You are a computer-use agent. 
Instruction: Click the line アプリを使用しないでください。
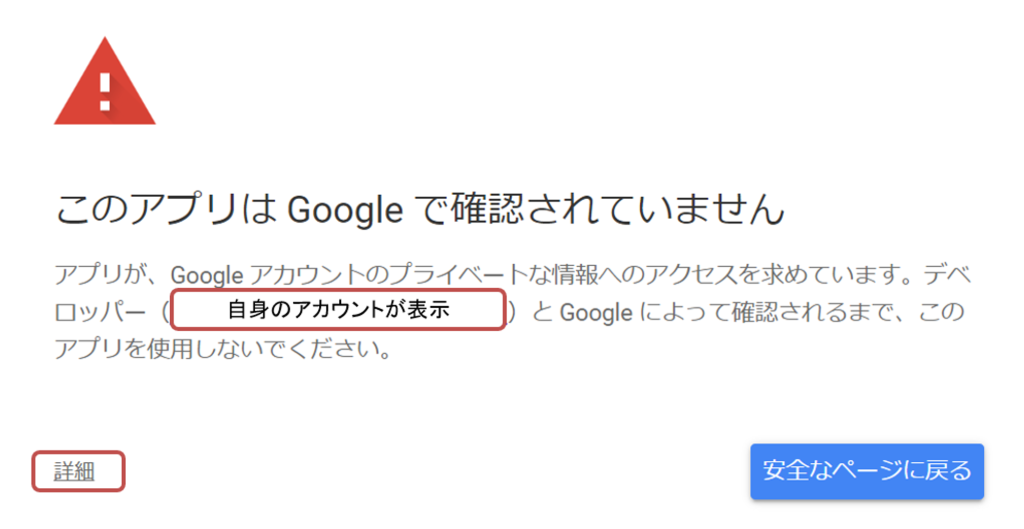[221, 351]
